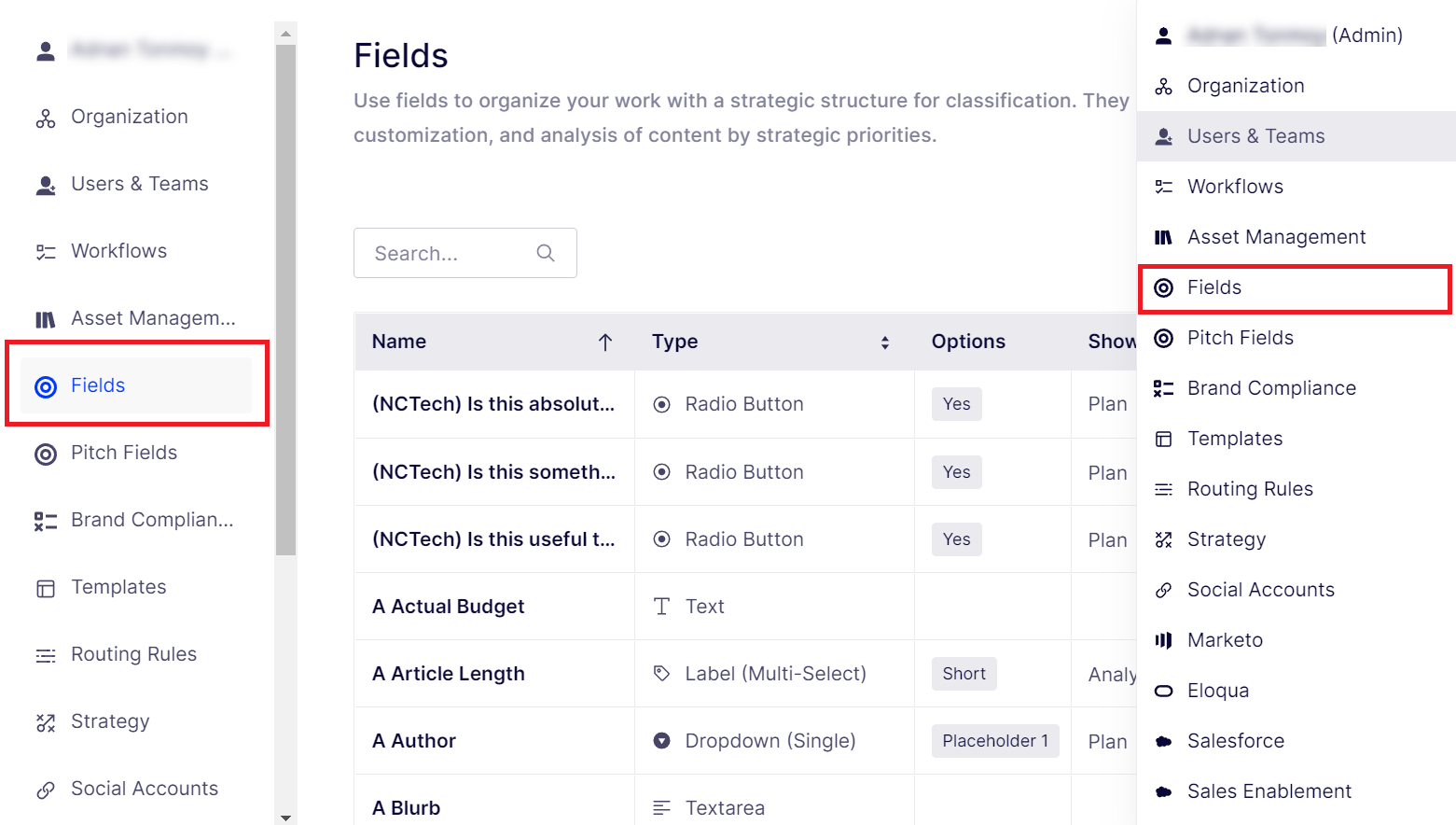Click the Salesforce cloud icon

pos(1163,741)
